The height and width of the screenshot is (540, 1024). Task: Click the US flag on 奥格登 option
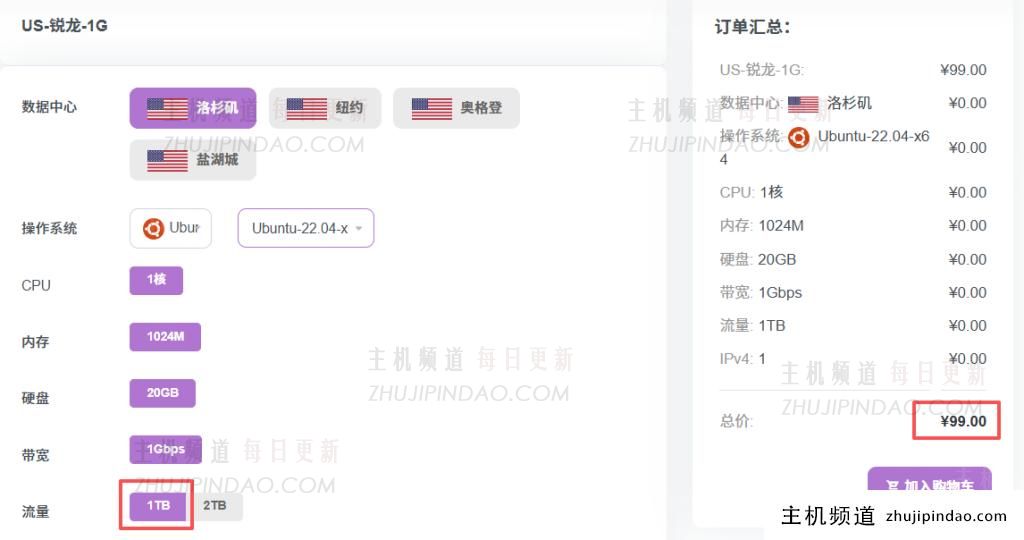tap(432, 108)
